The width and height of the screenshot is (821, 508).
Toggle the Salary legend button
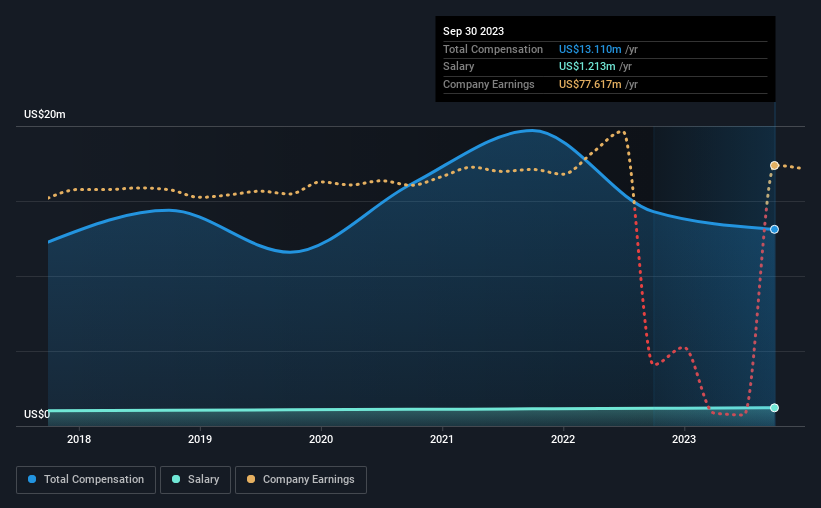click(195, 480)
